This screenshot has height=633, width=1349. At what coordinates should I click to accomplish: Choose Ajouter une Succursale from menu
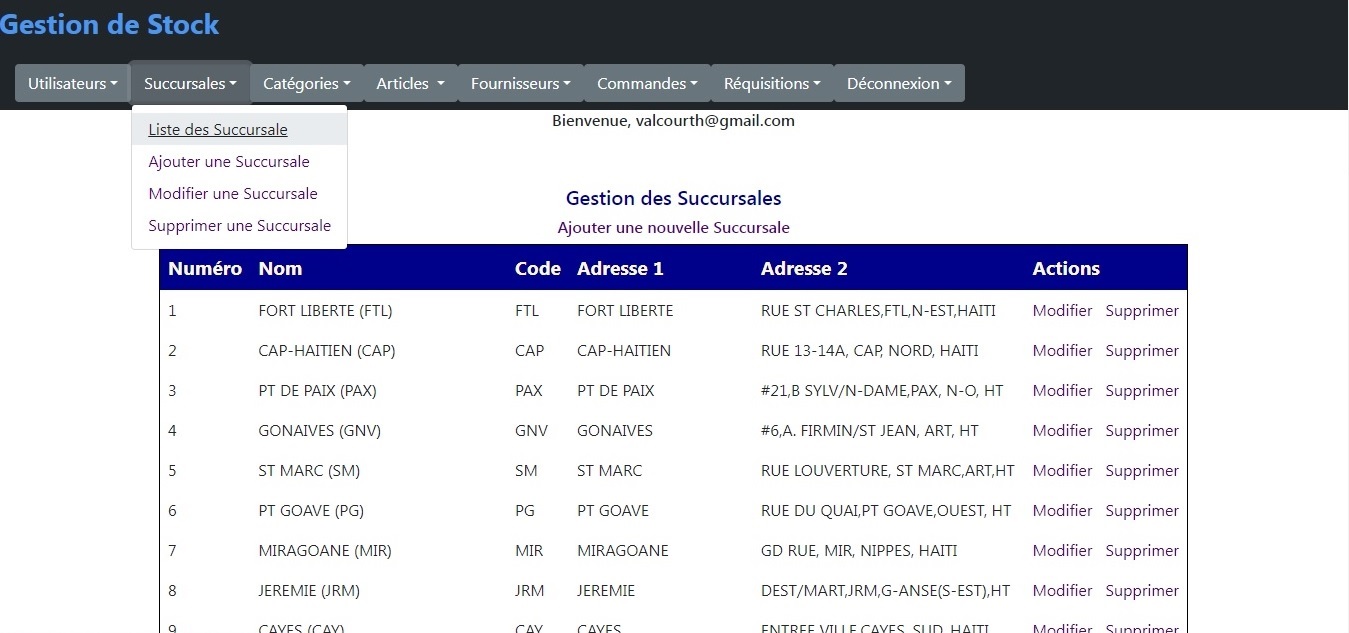(x=229, y=162)
